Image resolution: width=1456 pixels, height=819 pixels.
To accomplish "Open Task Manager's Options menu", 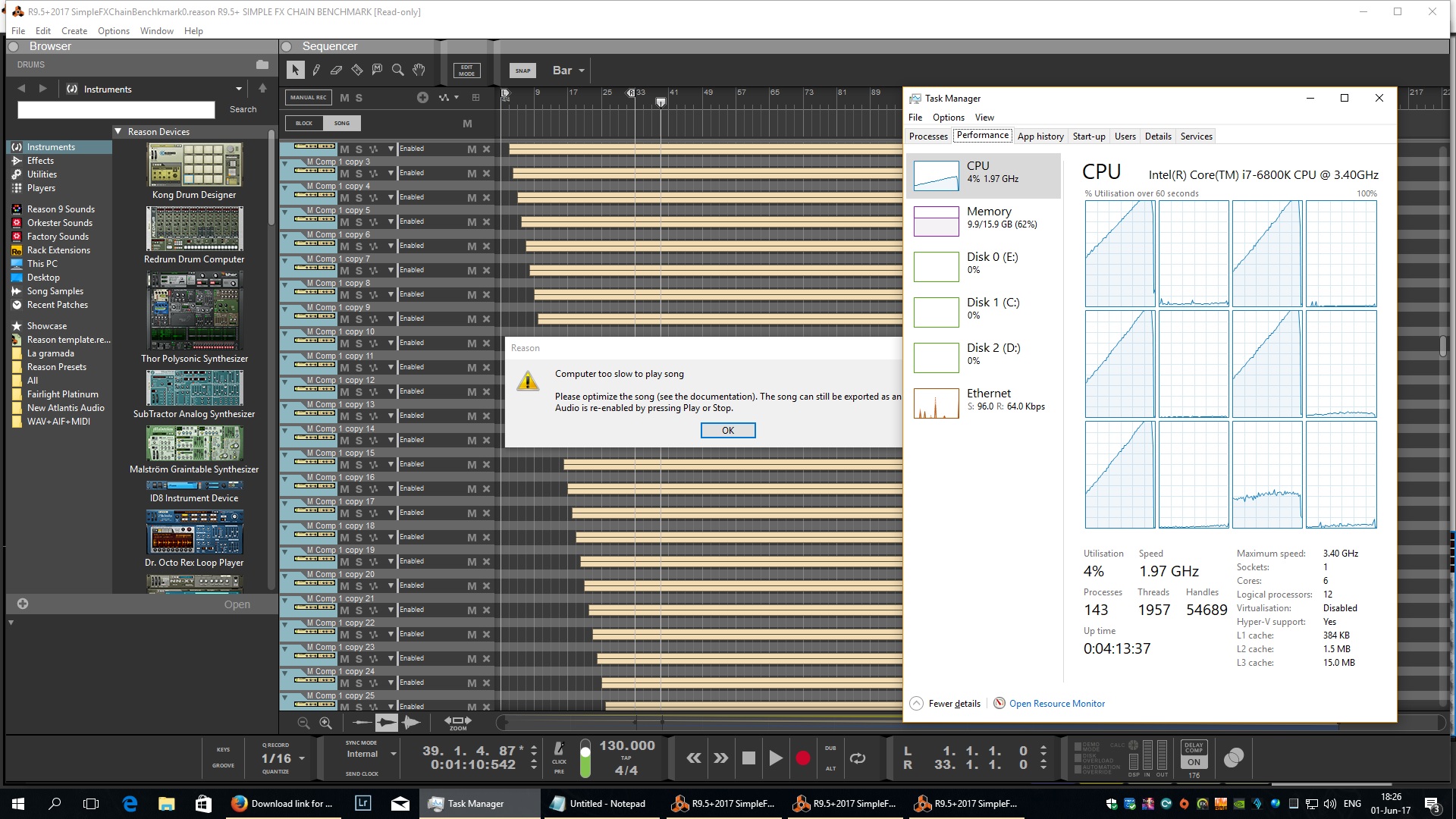I will 949,118.
